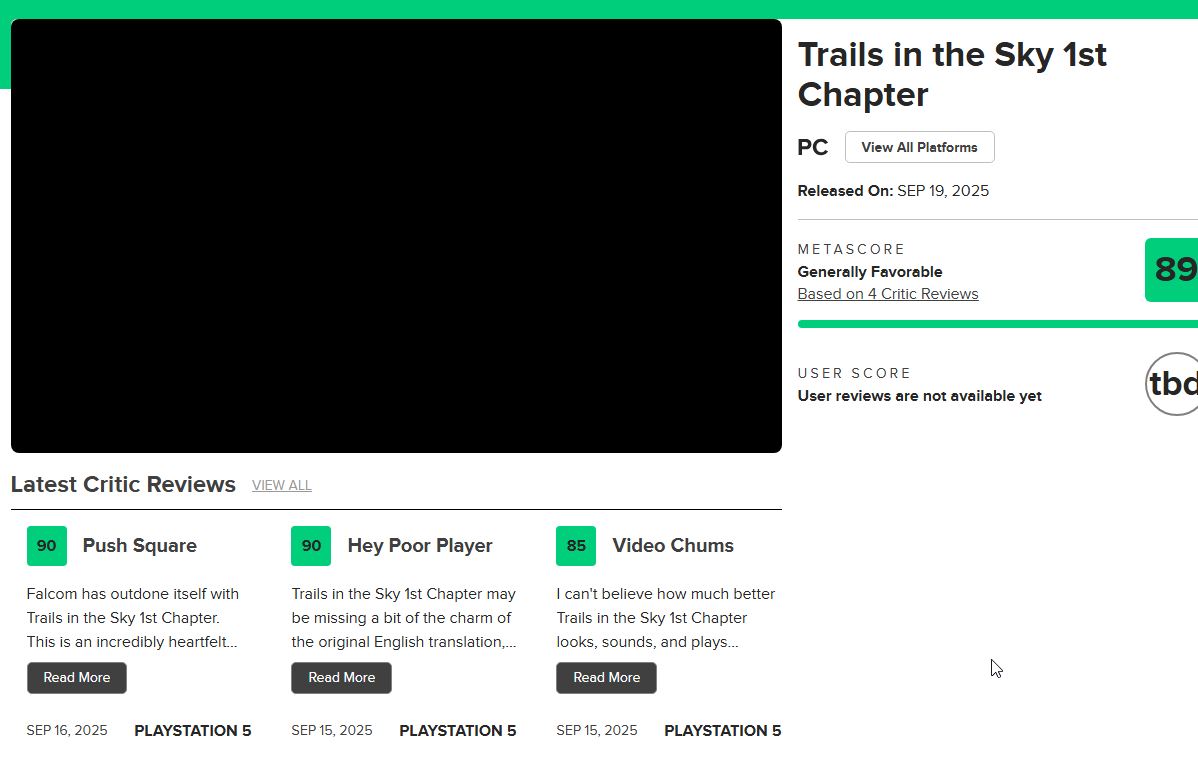
Task: Open VIEW ALL latest critic reviews
Action: click(282, 486)
